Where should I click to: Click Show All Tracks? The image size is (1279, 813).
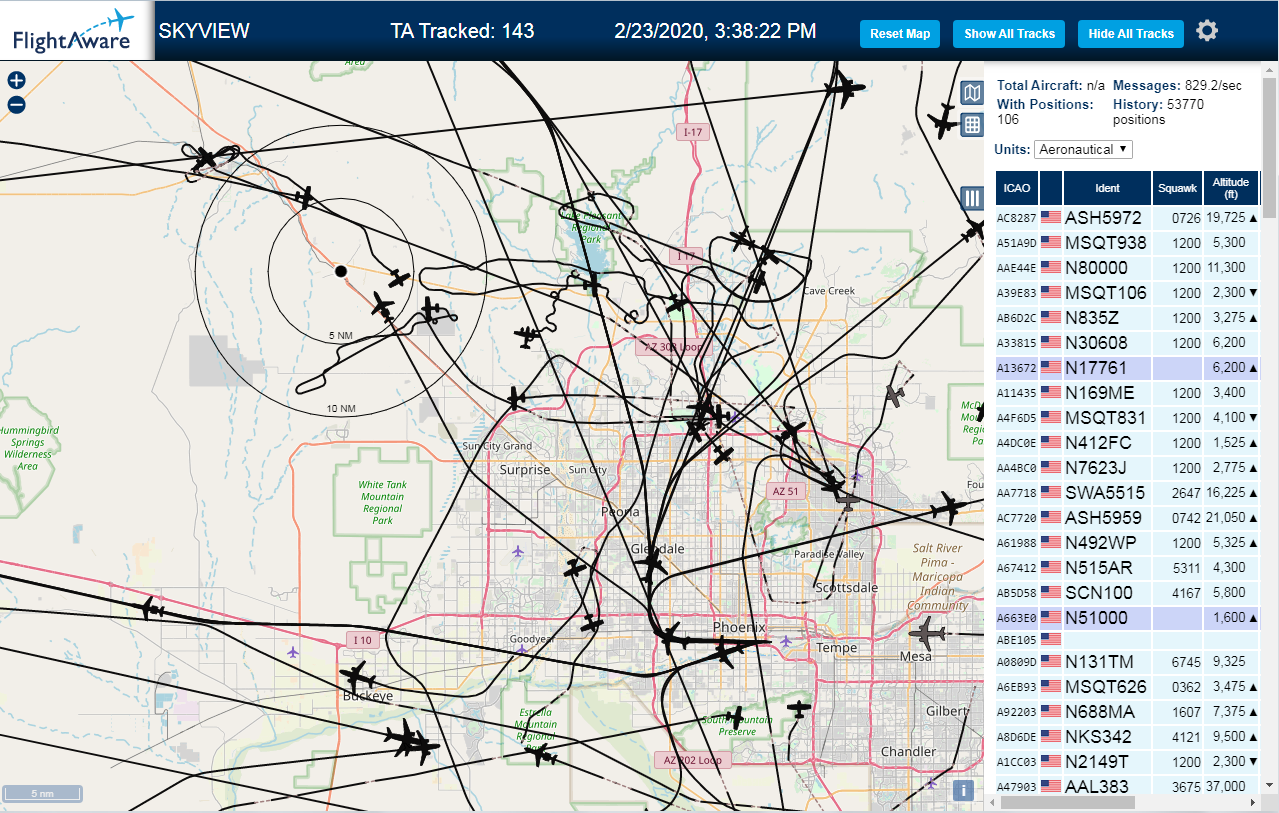coord(1009,33)
